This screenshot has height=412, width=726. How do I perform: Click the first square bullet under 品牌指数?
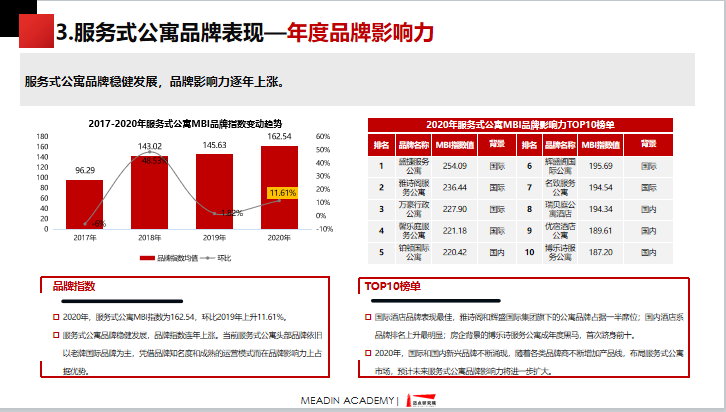(x=55, y=316)
